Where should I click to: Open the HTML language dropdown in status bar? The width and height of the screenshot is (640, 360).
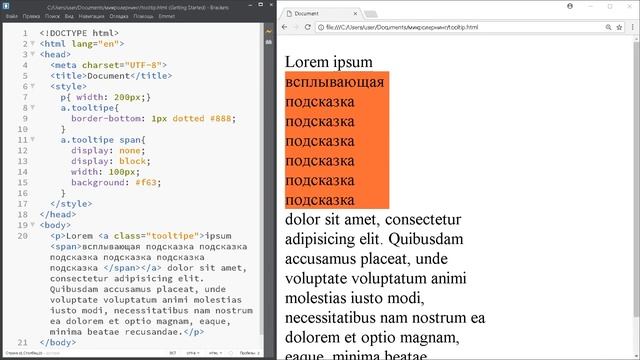click(x=215, y=353)
